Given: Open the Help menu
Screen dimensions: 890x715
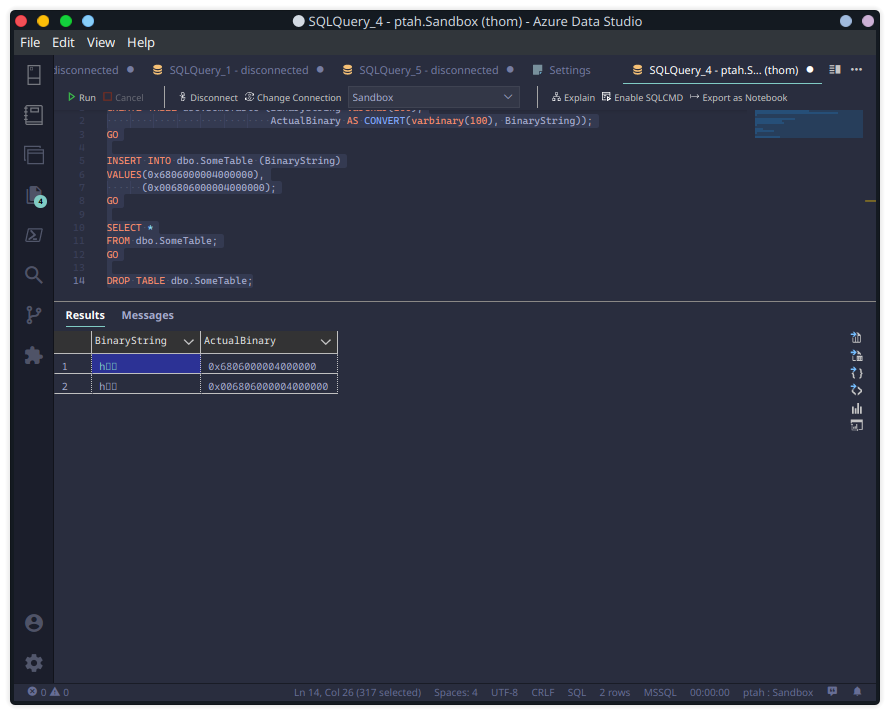Looking at the screenshot, I should pyautogui.click(x=141, y=43).
